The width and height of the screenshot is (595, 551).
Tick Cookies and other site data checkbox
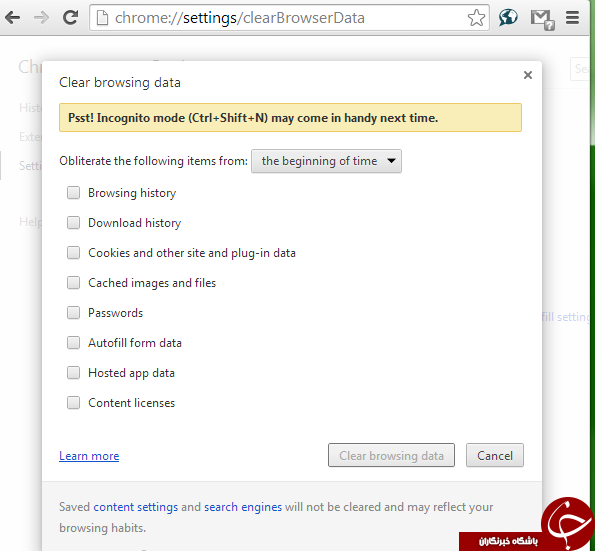[73, 253]
